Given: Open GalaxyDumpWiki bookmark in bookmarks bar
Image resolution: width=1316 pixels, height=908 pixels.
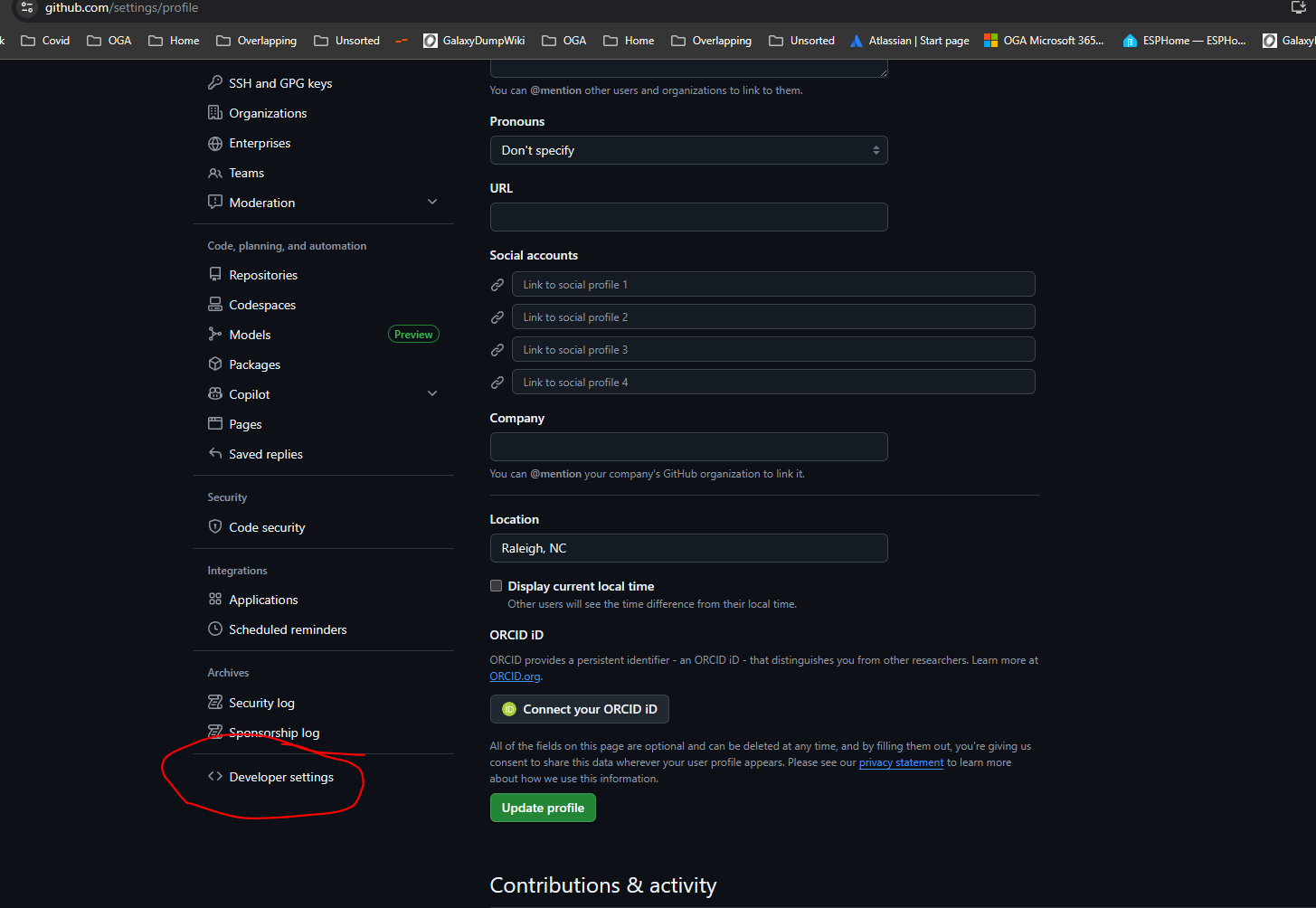Looking at the screenshot, I should click(x=474, y=41).
